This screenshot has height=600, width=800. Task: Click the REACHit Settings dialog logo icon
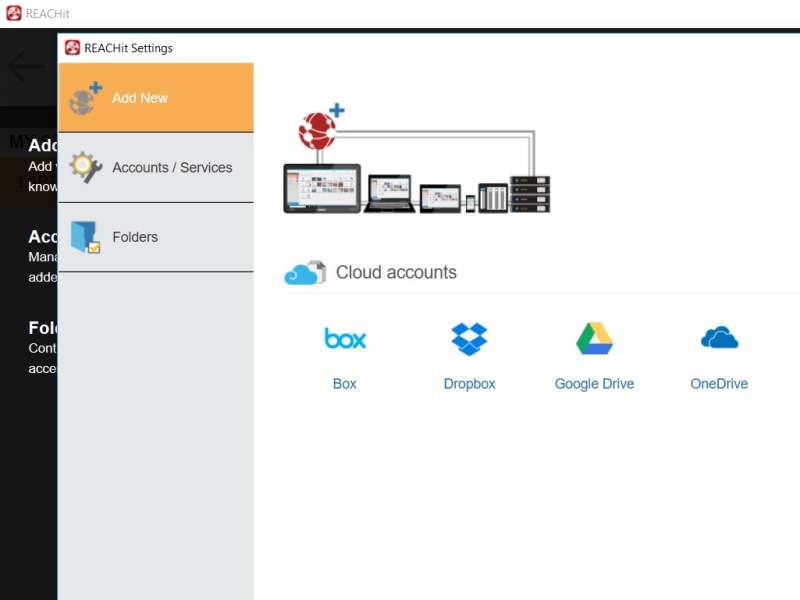[x=72, y=48]
